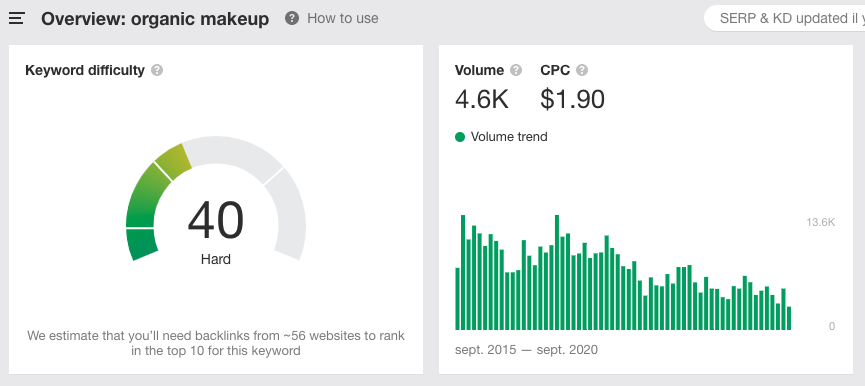Click the CPC metric label
Viewport: 865px width, 386px height.
555,71
